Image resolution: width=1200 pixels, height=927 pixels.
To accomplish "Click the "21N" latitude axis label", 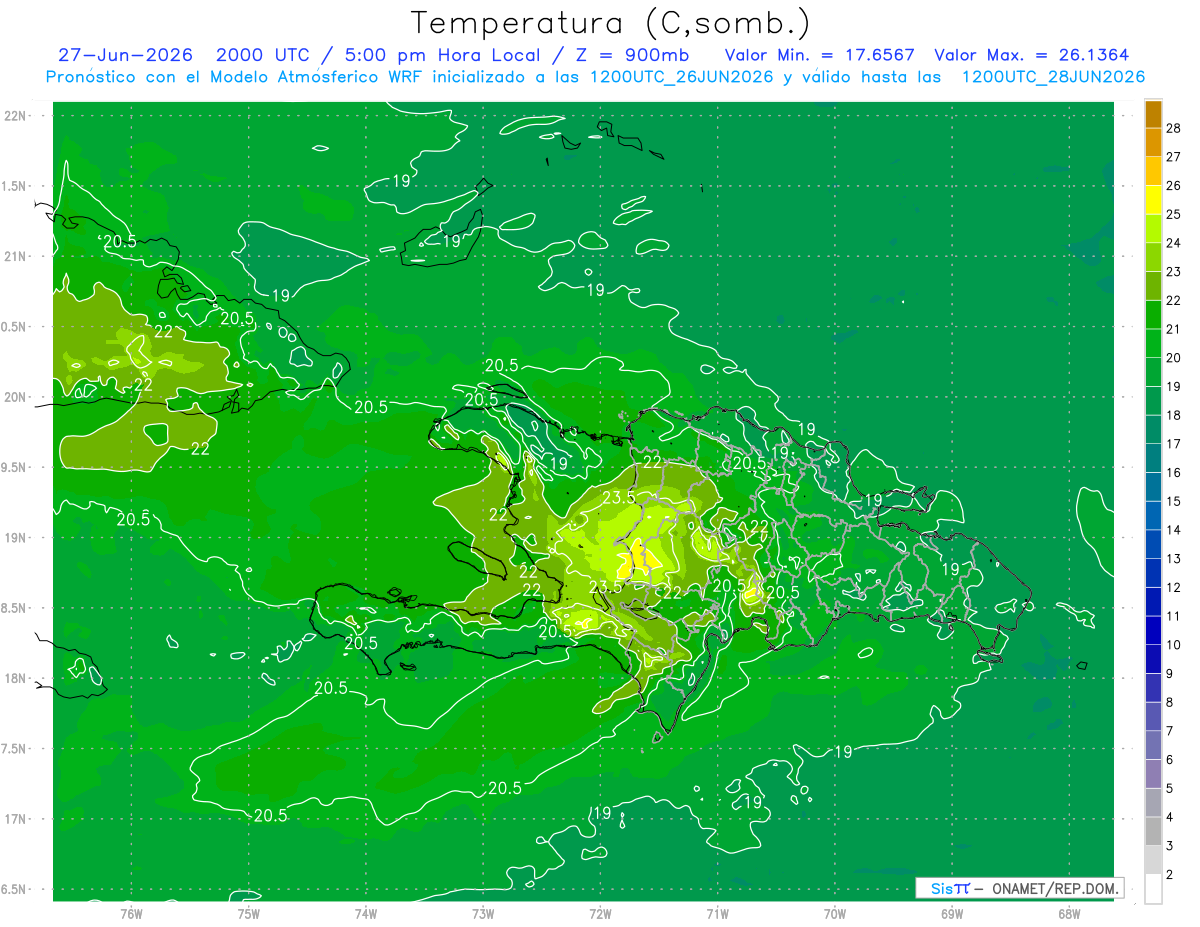I will [17, 256].
